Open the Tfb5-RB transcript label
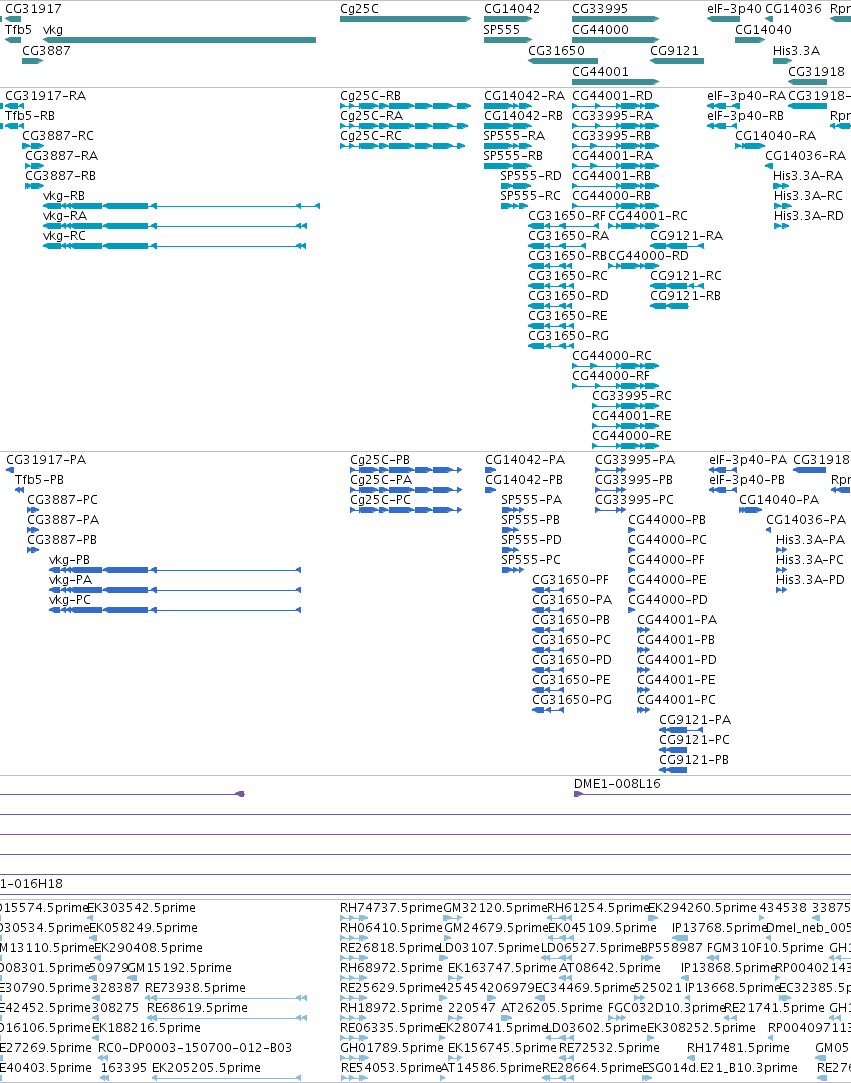Viewport: 851px width, 1083px height. [x=30, y=116]
